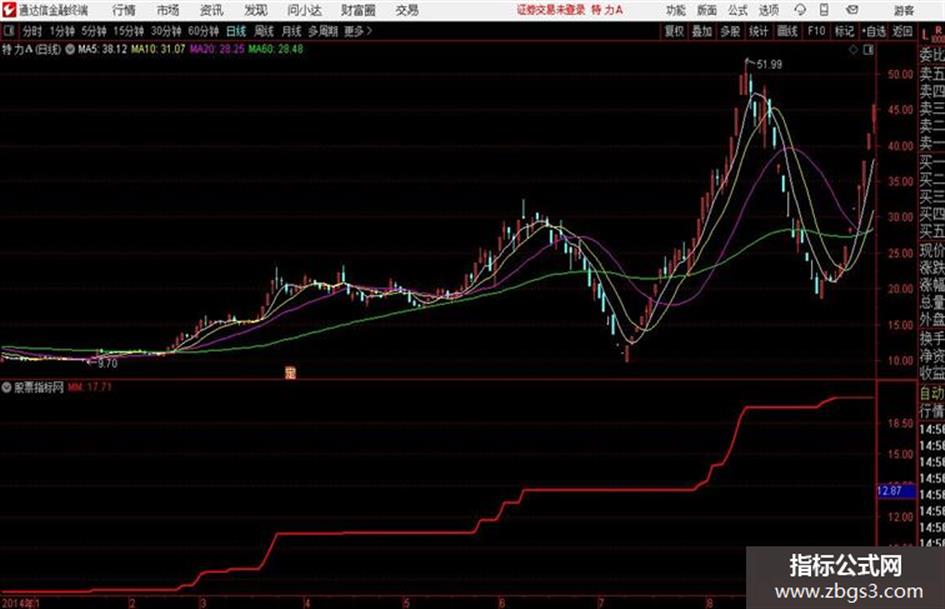Click 证券交易未登录 login status link

point(551,10)
